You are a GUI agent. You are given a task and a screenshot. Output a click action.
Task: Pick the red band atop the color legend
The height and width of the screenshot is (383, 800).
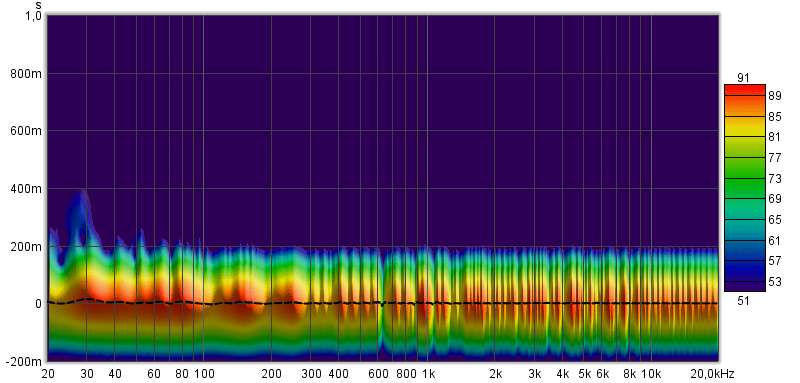[x=745, y=90]
